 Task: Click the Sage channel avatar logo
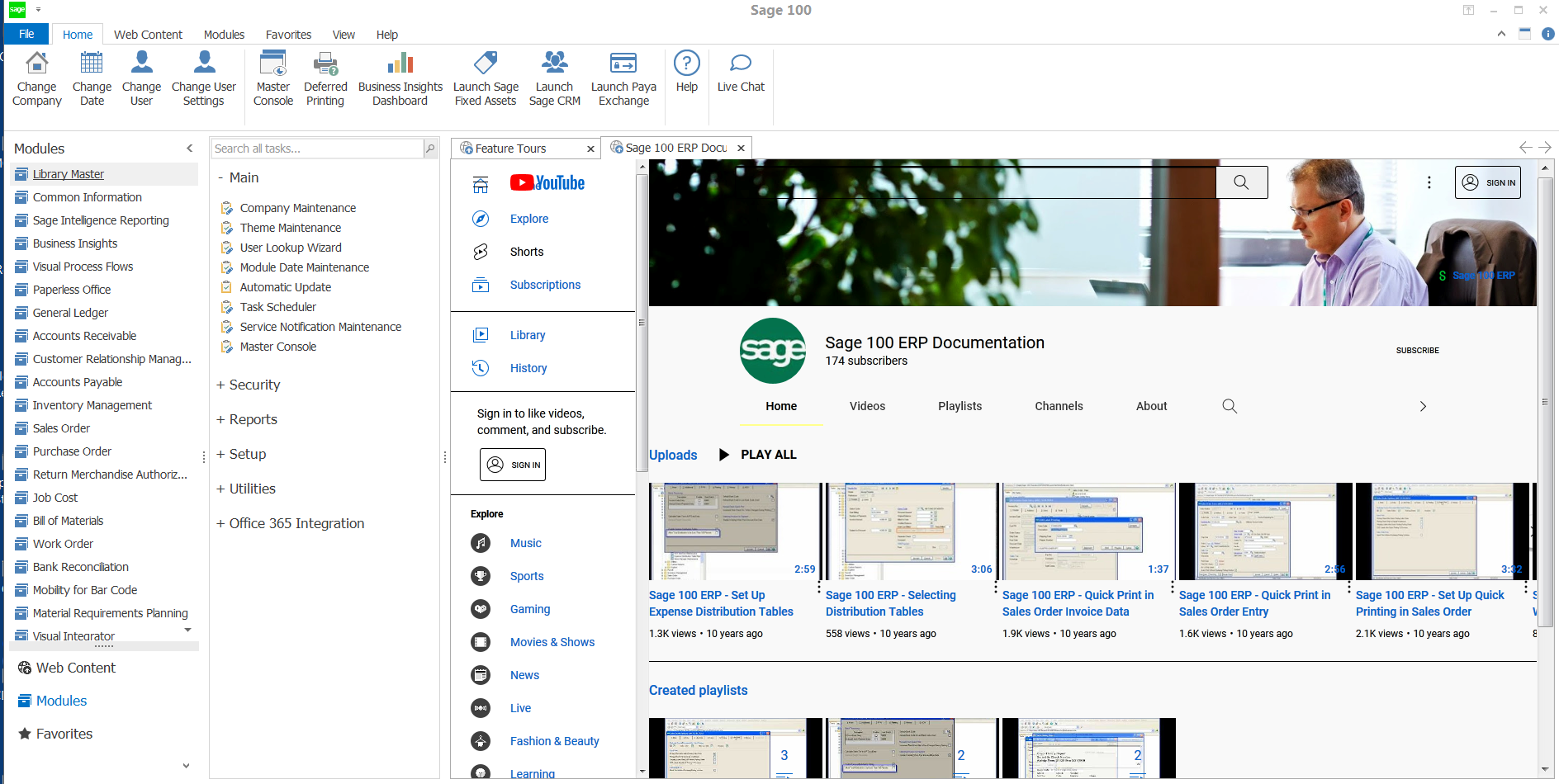click(773, 351)
